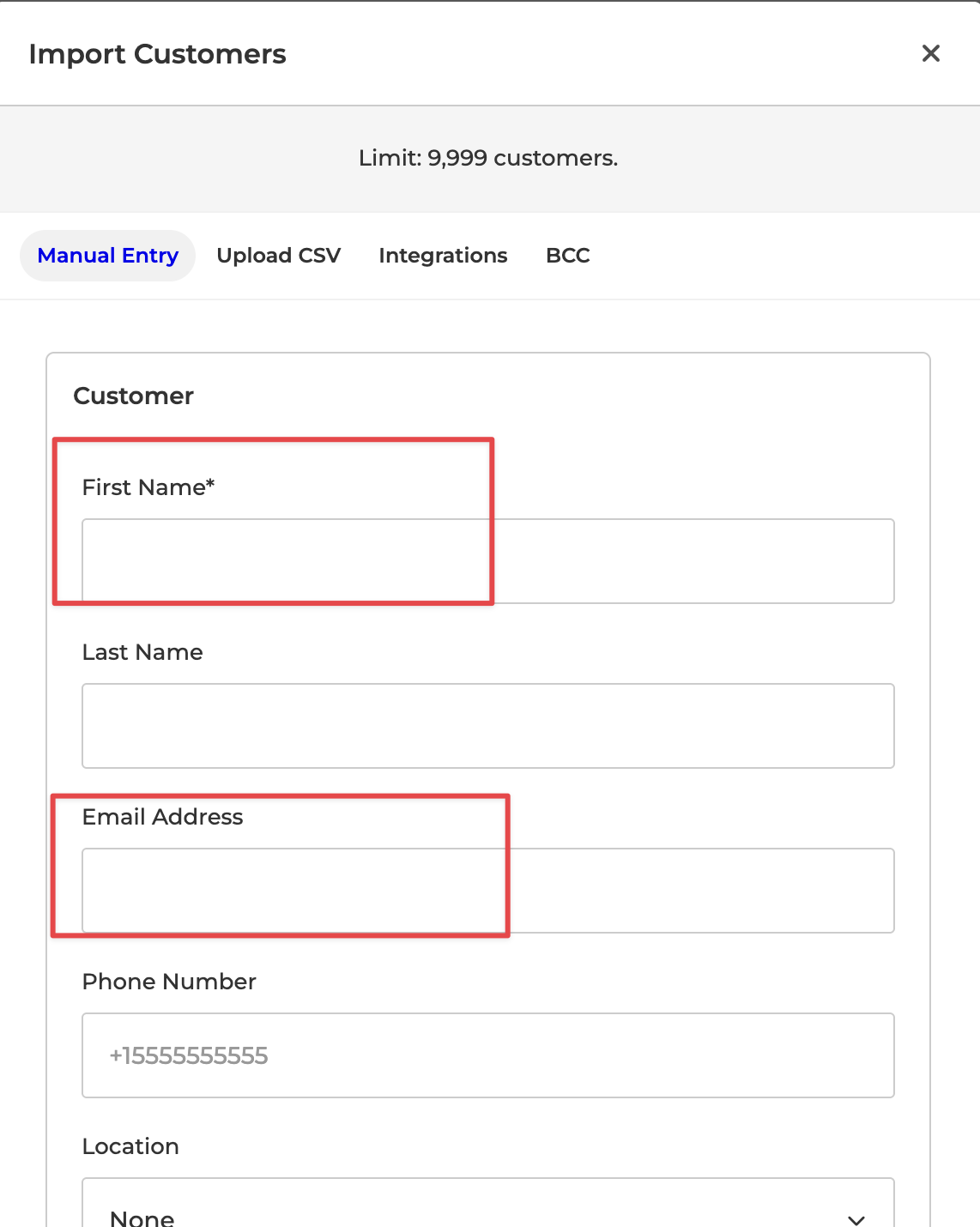Click the Phone Number label

click(169, 982)
